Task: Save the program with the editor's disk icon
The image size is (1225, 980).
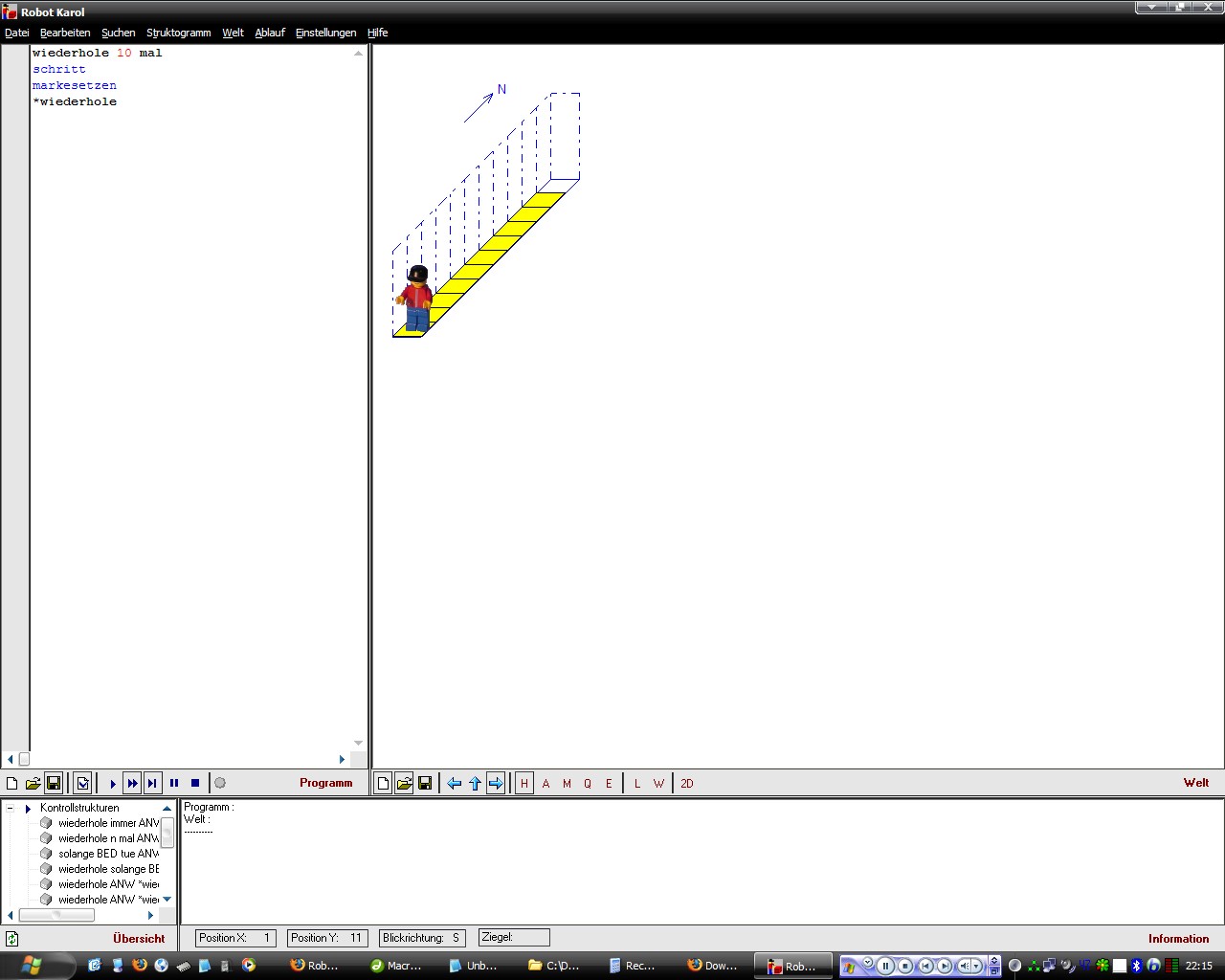Action: coord(54,783)
